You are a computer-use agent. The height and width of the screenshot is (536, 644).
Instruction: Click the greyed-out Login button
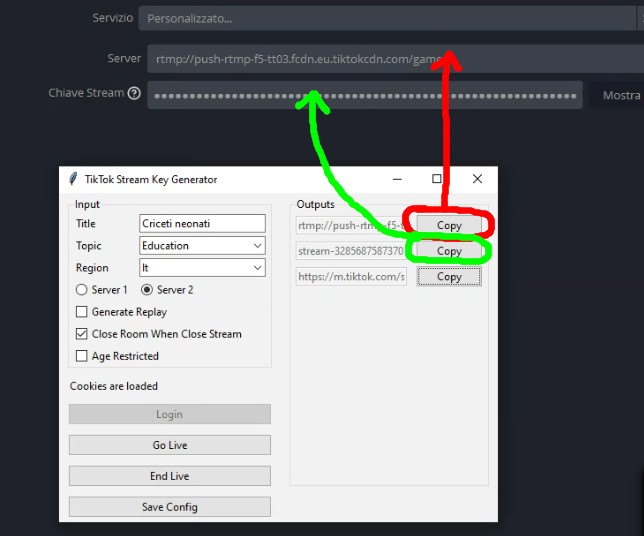pyautogui.click(x=170, y=414)
